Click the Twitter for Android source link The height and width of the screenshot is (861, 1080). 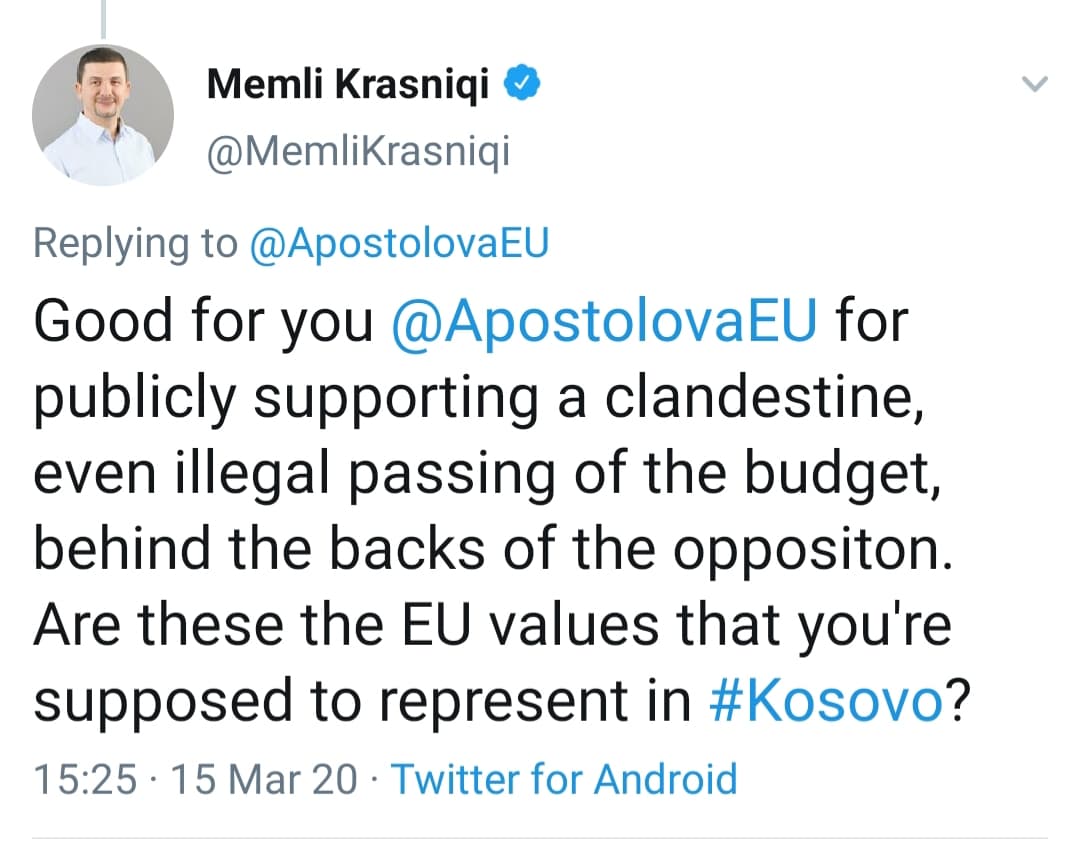pos(563,778)
